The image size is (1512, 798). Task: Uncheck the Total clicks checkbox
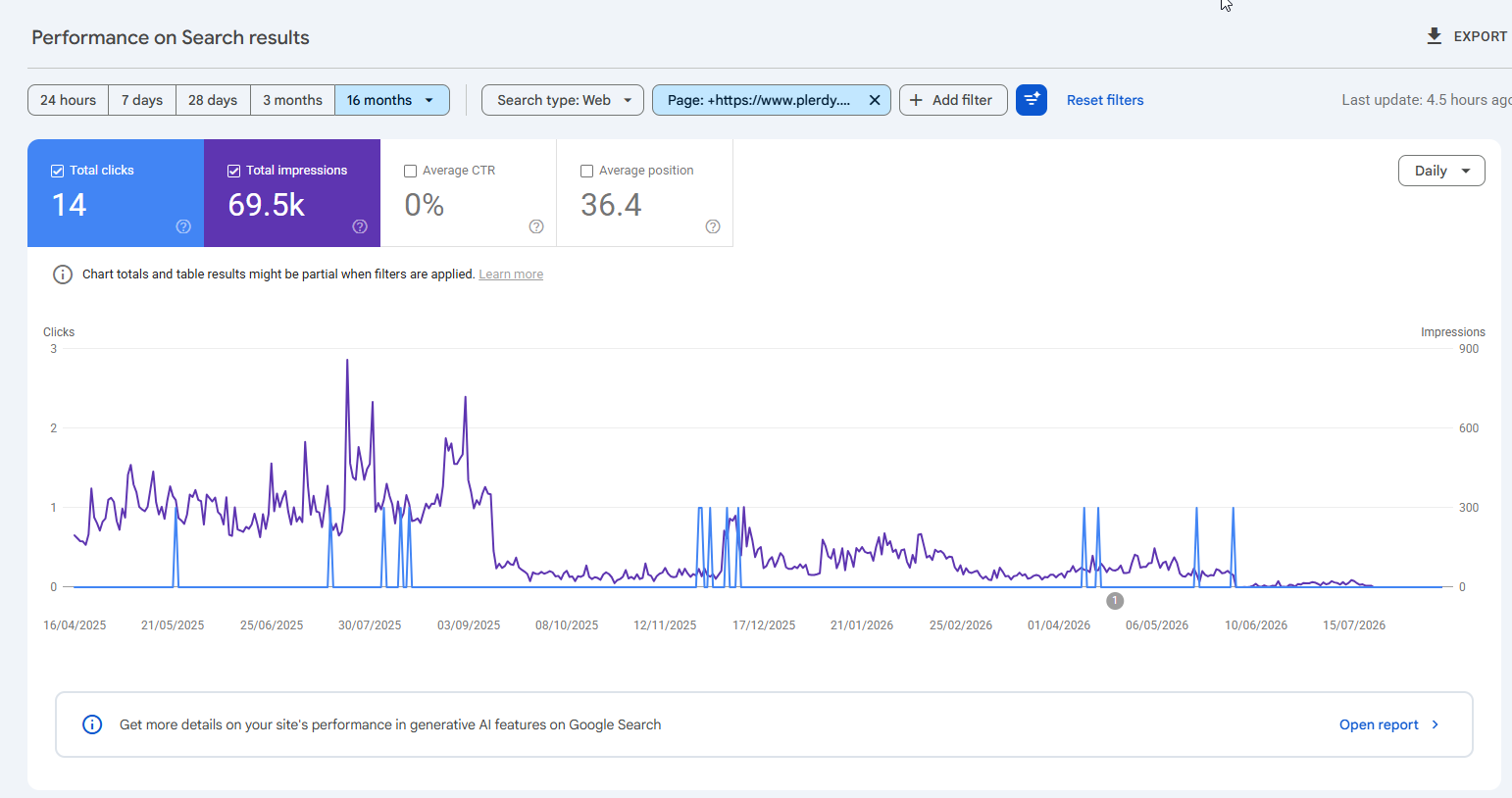coord(57,171)
